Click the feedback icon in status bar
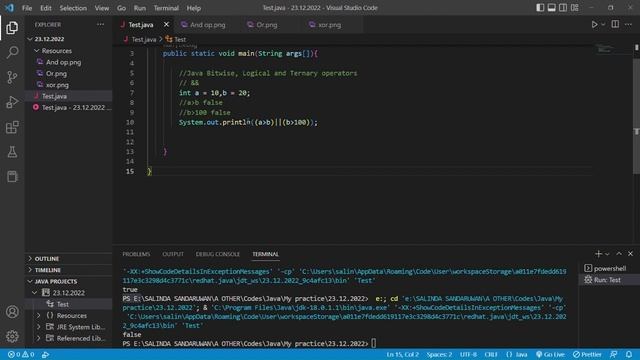Image resolution: width=640 pixels, height=360 pixels. coord(613,354)
